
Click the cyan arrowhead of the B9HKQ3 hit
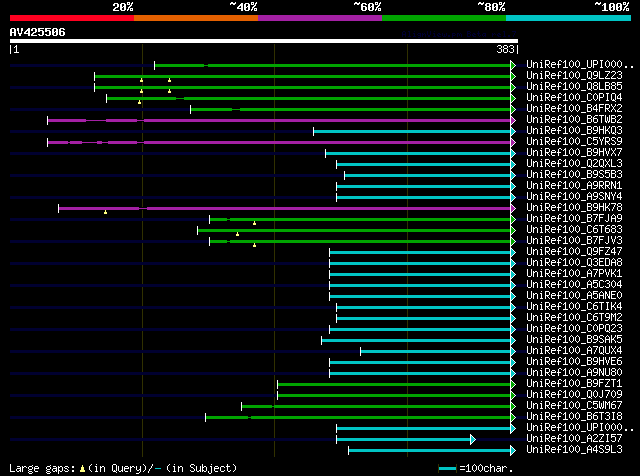coord(513,131)
